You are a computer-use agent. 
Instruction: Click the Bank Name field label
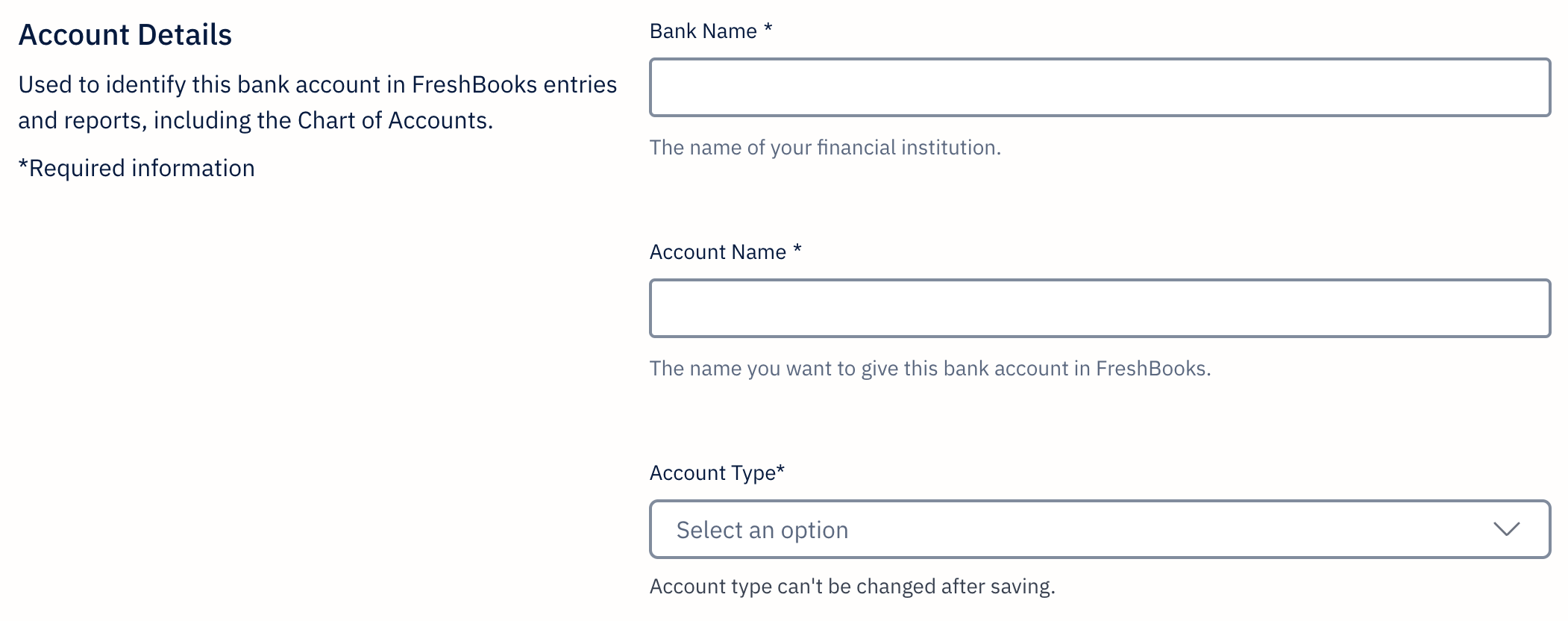tap(703, 31)
